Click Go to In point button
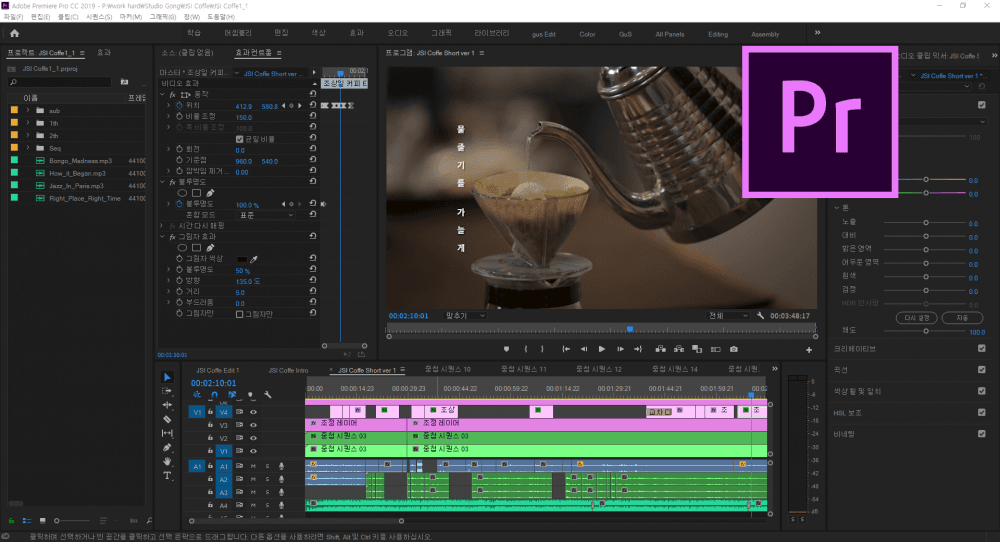Viewport: 1000px width, 542px height. coord(566,349)
